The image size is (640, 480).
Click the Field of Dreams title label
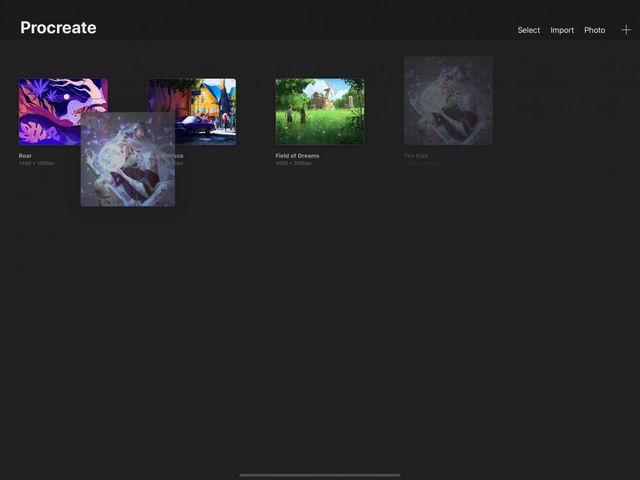[297, 156]
